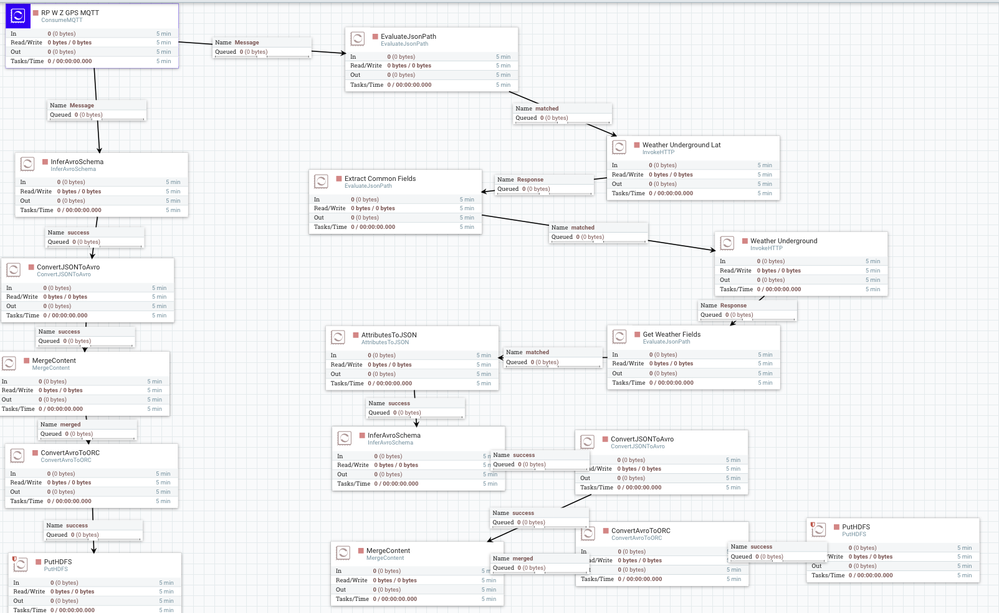The width and height of the screenshot is (999, 613).
Task: Click stopped status square beside RP W Z GPS MQTT
Action: [x=36, y=13]
